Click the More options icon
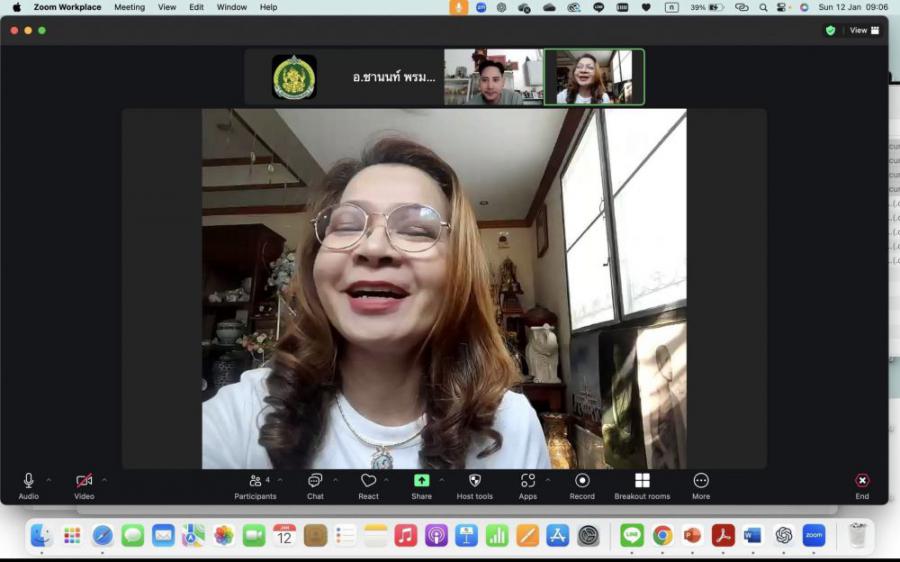 (x=701, y=484)
